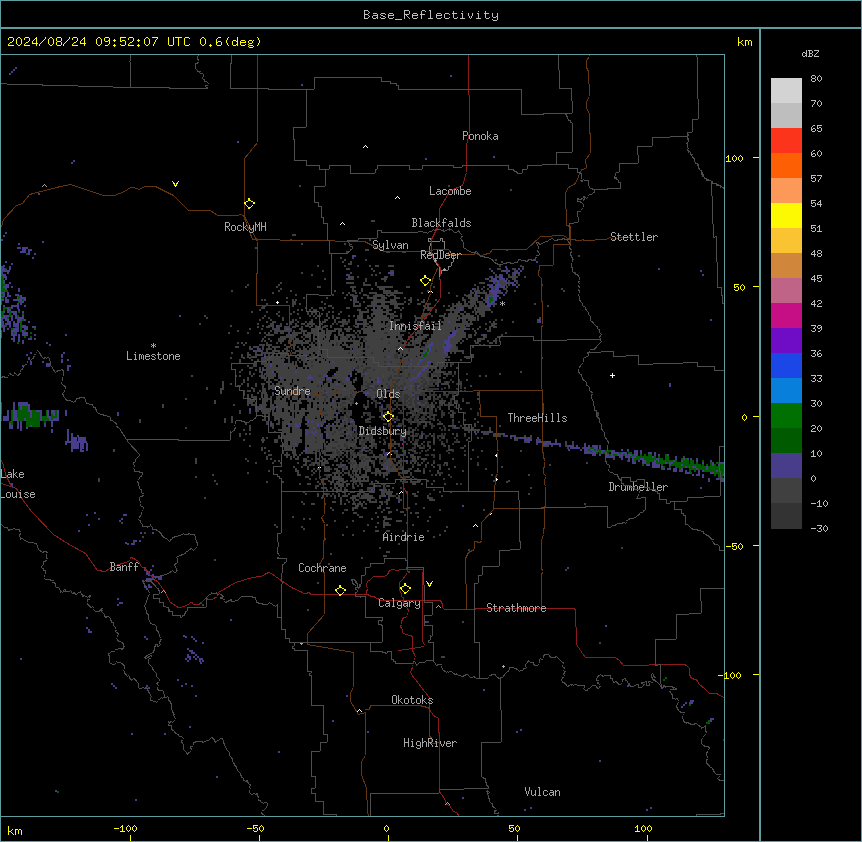Select the RedDeer label
Viewport: 862px width, 842px height.
[x=440, y=255]
